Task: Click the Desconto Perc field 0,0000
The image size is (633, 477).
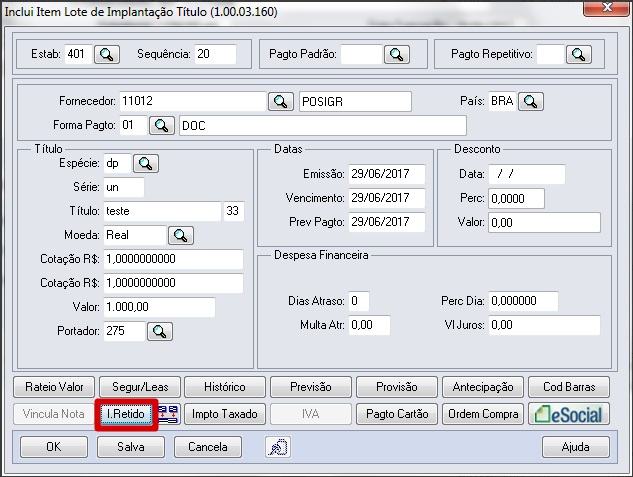Action: tap(516, 199)
